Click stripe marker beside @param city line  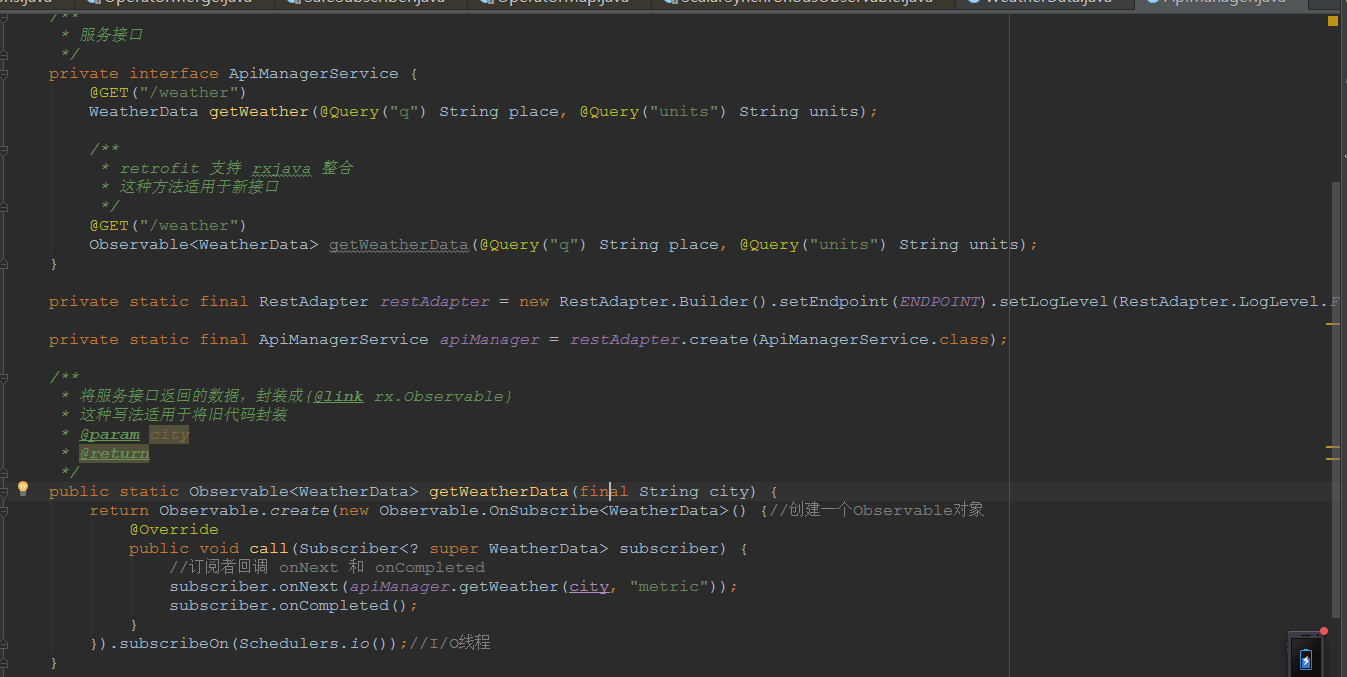(1333, 447)
